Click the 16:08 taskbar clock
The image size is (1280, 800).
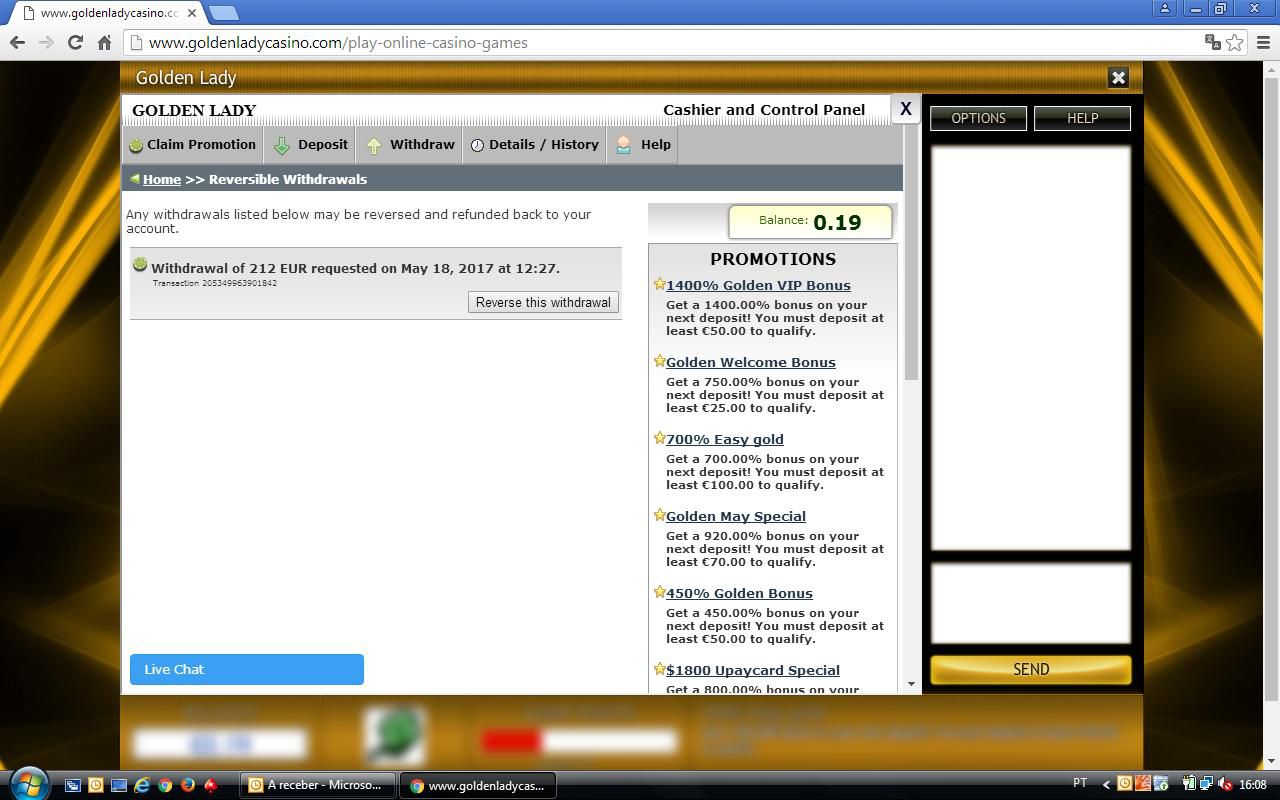tap(1253, 785)
